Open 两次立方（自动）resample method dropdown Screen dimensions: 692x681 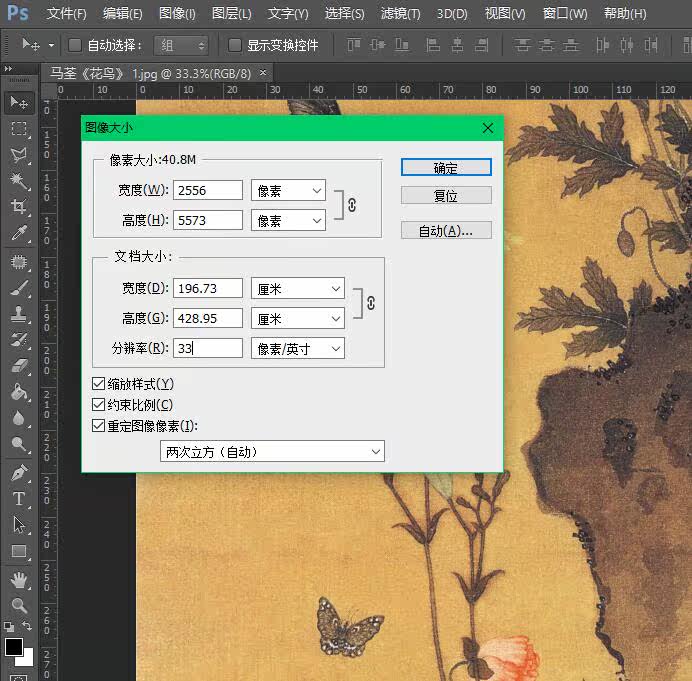coord(272,451)
